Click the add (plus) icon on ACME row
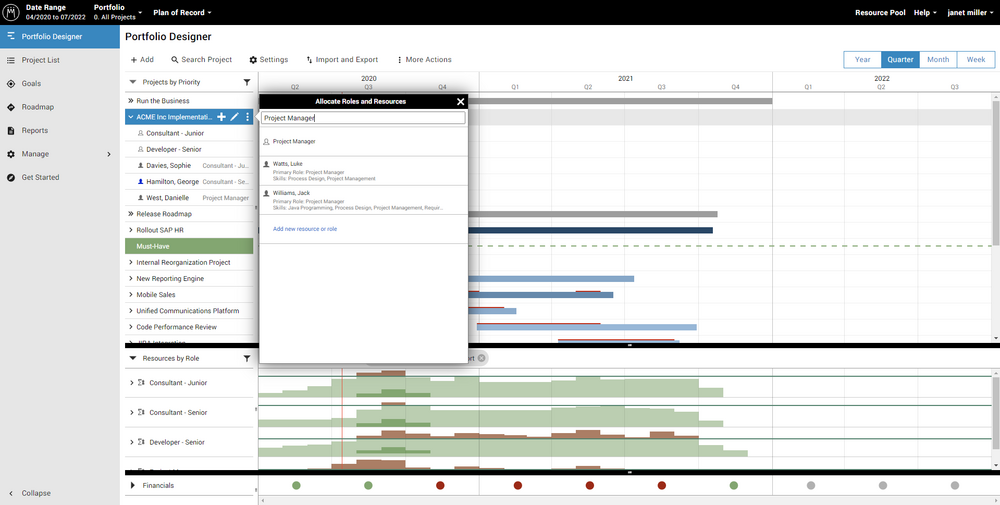The height and width of the screenshot is (505, 1000). (221, 117)
